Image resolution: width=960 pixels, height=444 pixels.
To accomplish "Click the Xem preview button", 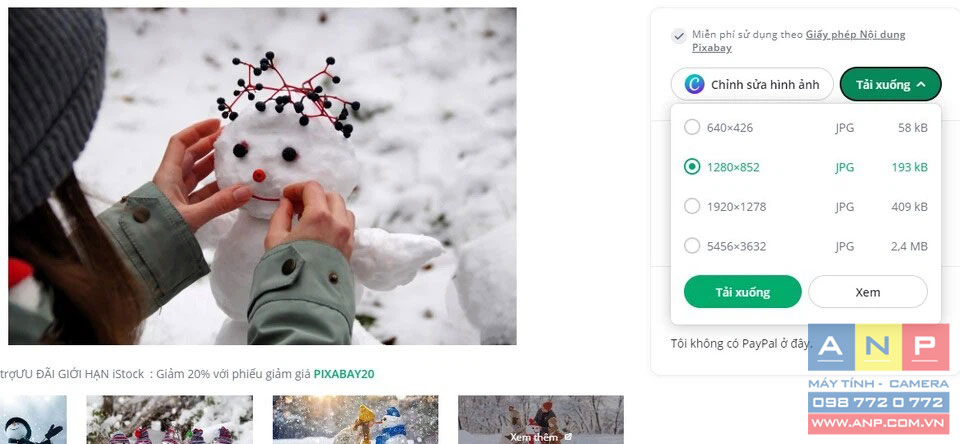I will pyautogui.click(x=868, y=292).
